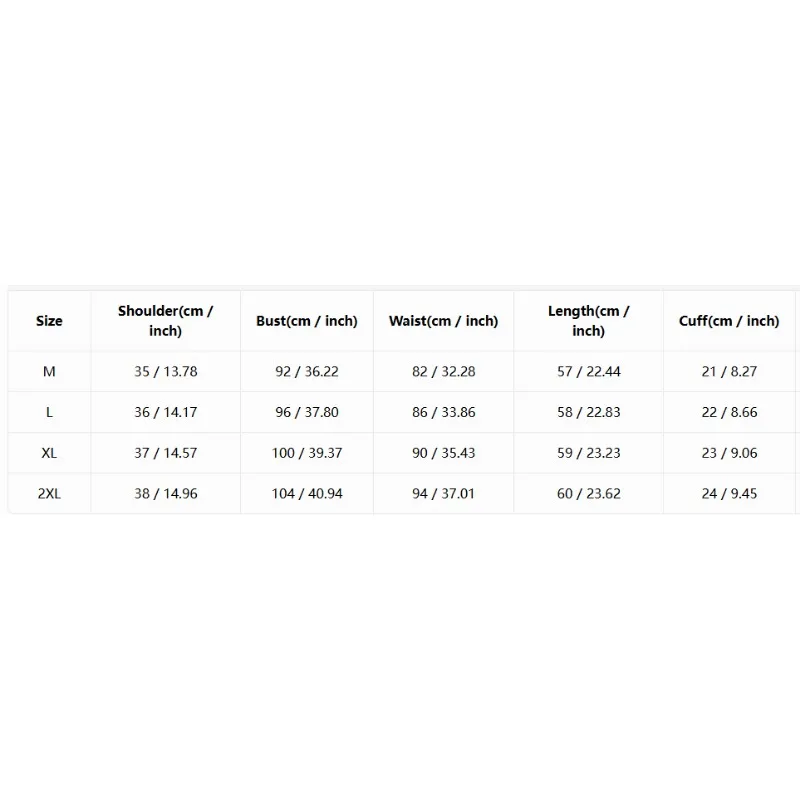Click the Shoulder(cm / inch) header
Screen dimensions: 800x800
[x=165, y=321]
